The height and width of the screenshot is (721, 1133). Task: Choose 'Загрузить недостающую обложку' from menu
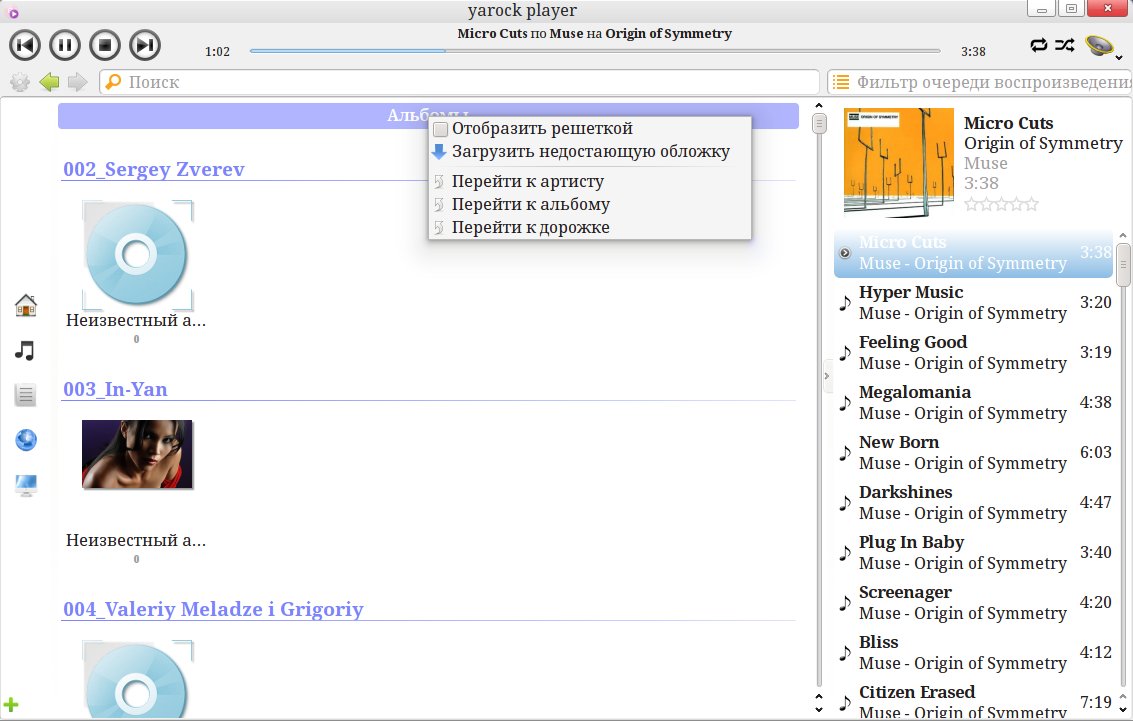(x=590, y=152)
